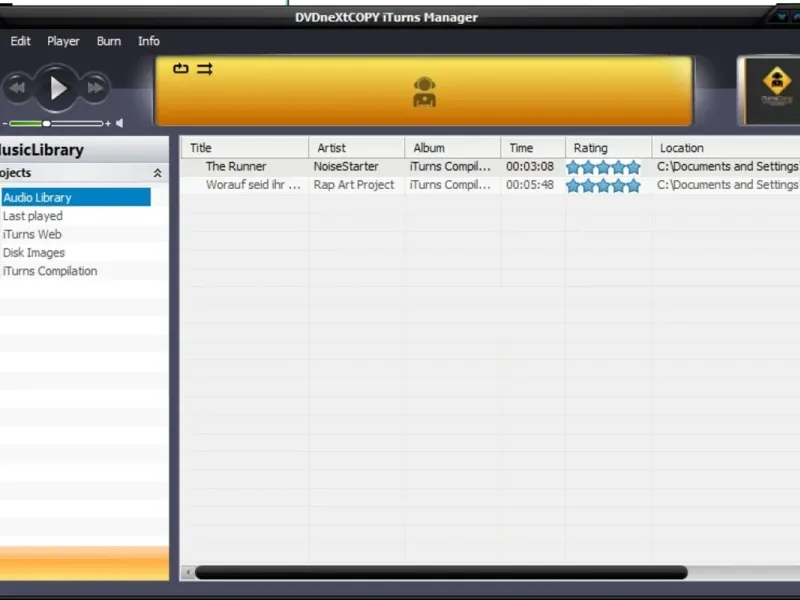The image size is (800, 600).
Task: Skip ahead with the fast-forward button
Action: click(95, 88)
